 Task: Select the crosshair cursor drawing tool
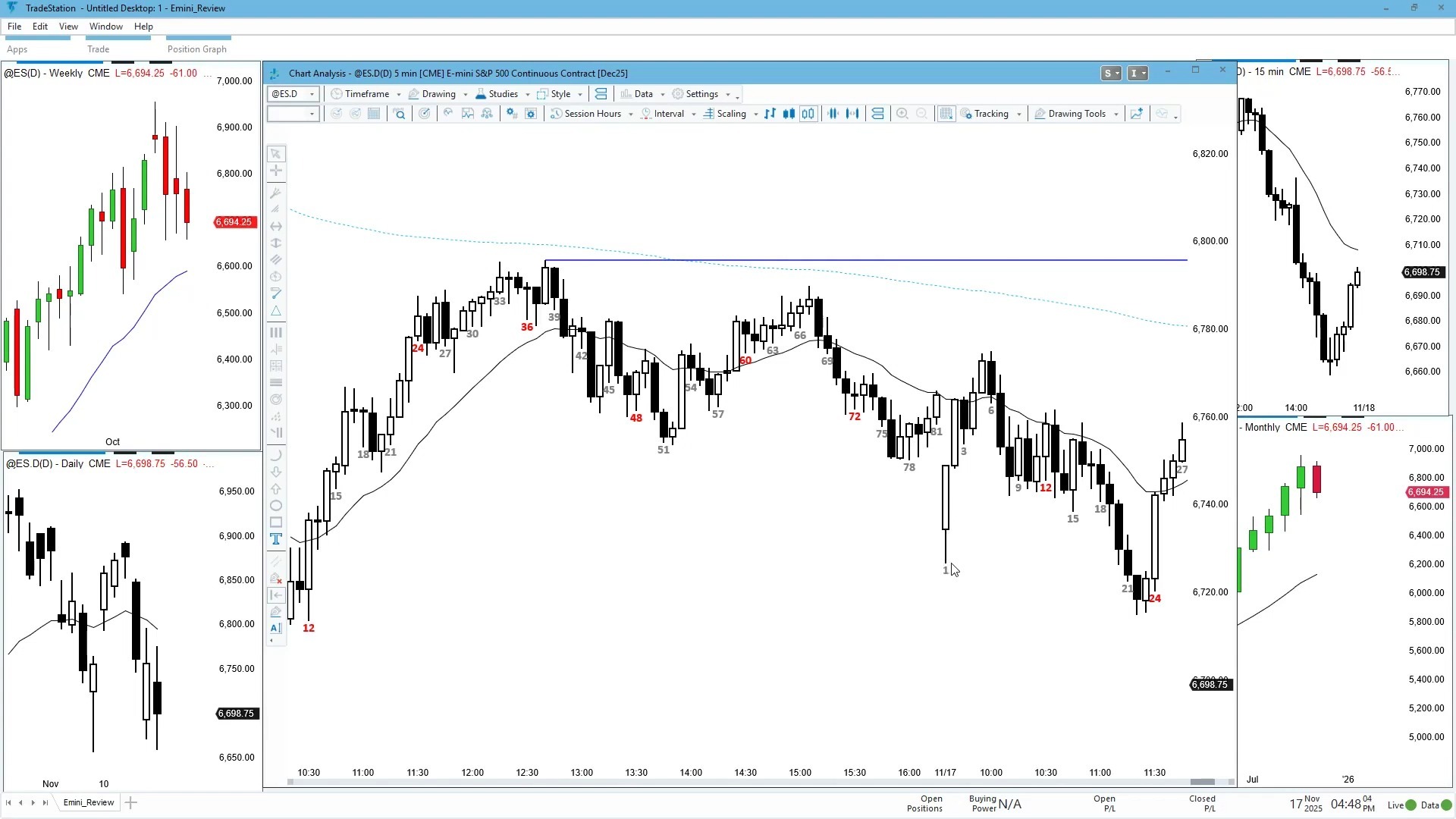276,171
